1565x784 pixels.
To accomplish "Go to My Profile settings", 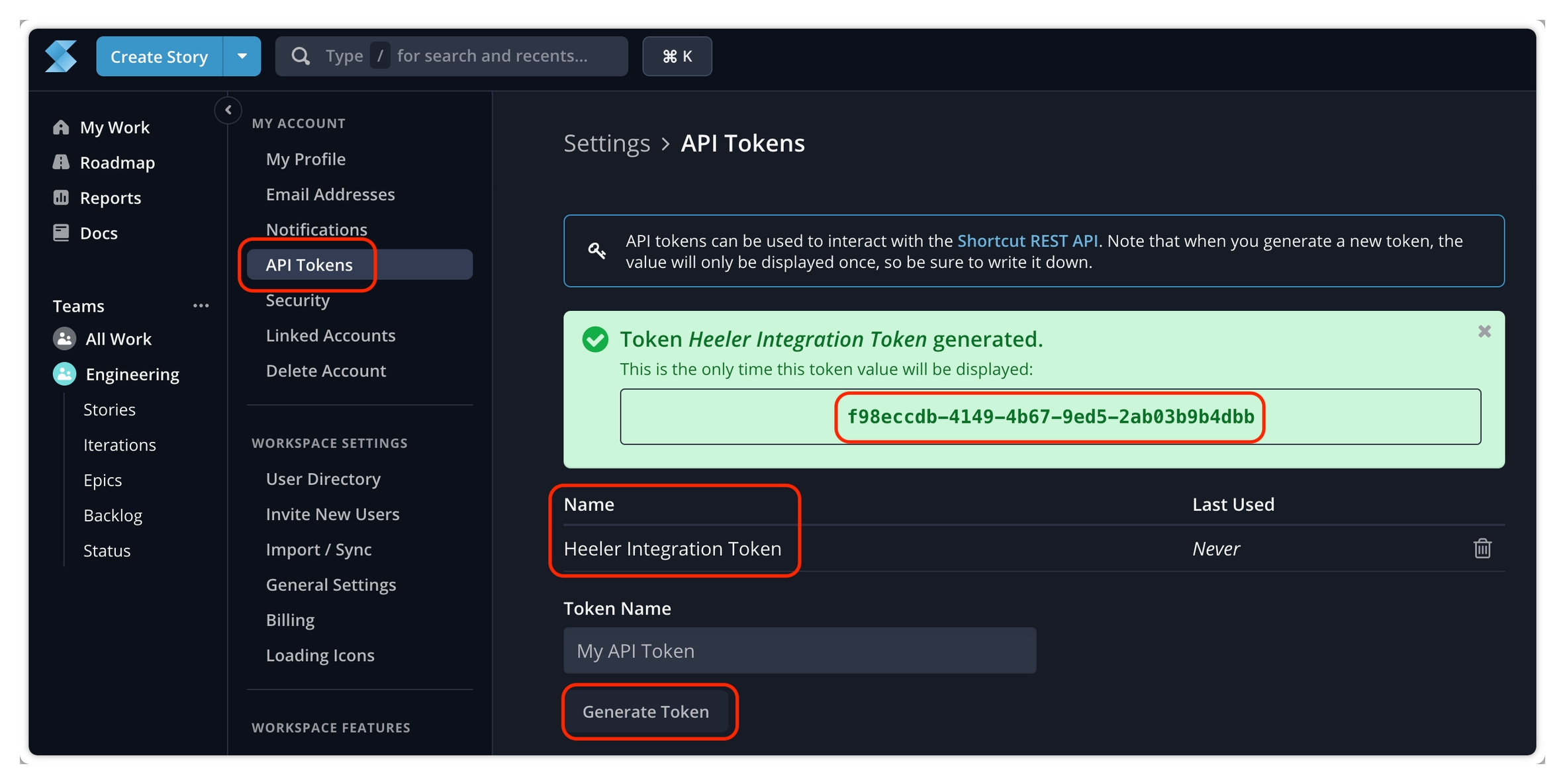I will (306, 159).
